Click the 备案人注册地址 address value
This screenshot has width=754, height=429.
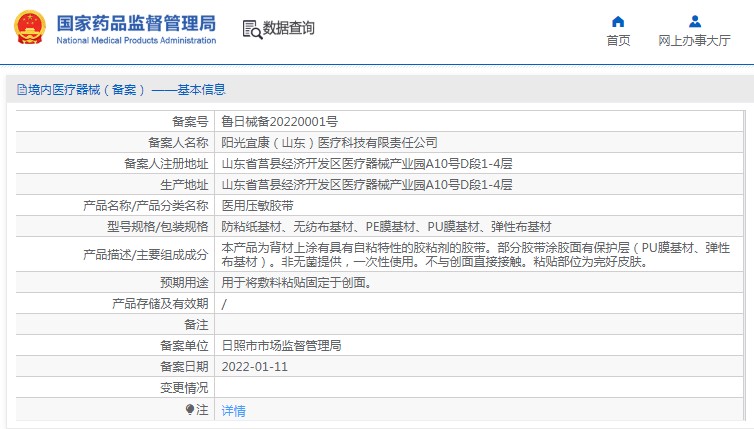coord(367,164)
